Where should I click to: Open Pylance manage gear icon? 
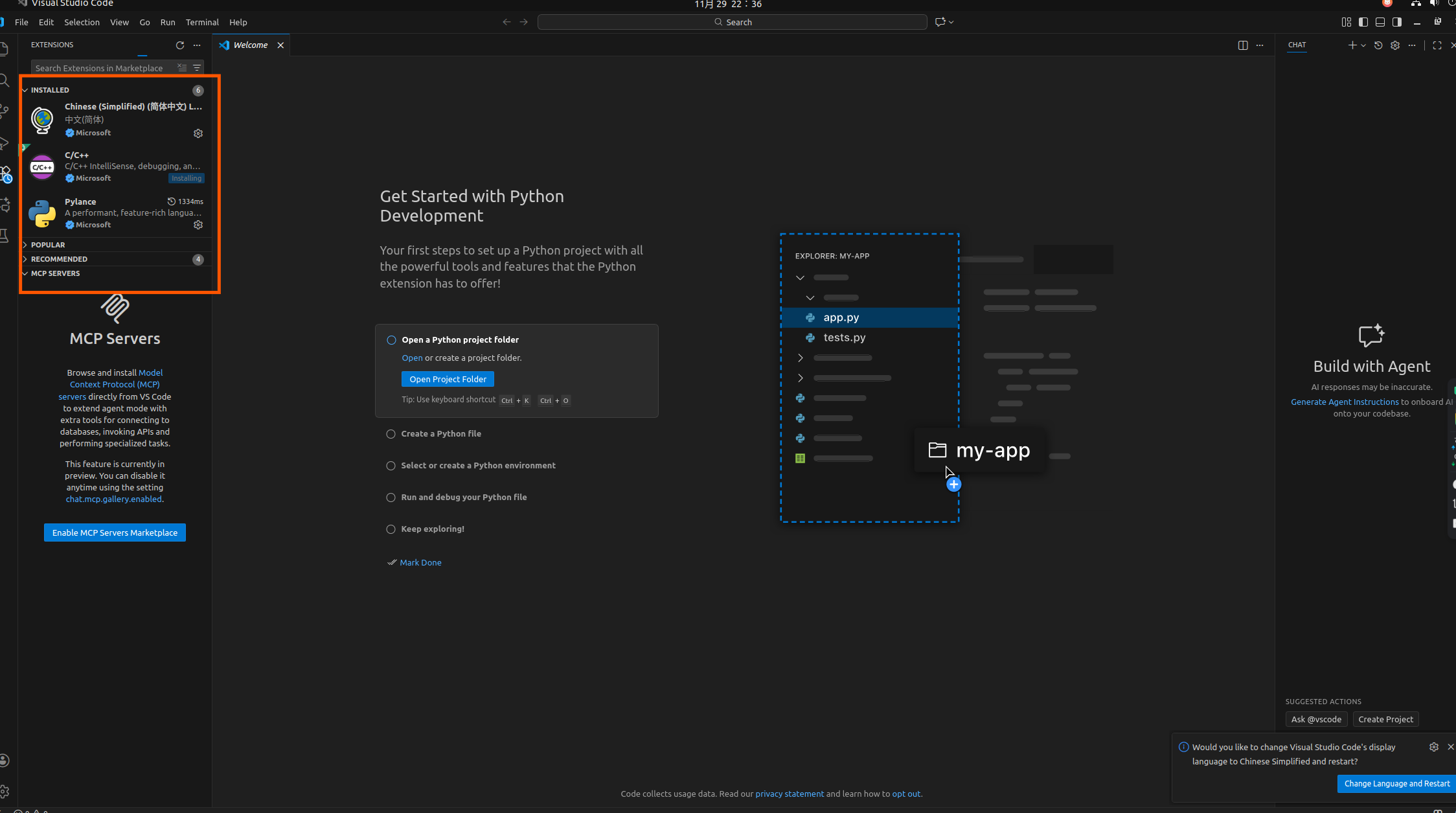coord(198,225)
